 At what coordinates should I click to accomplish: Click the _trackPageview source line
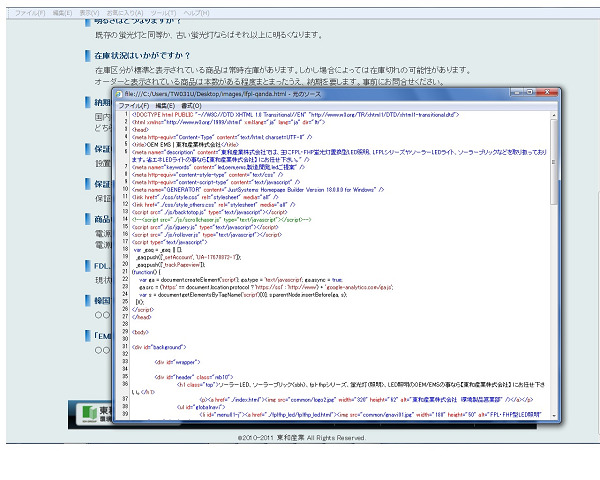tap(171, 265)
